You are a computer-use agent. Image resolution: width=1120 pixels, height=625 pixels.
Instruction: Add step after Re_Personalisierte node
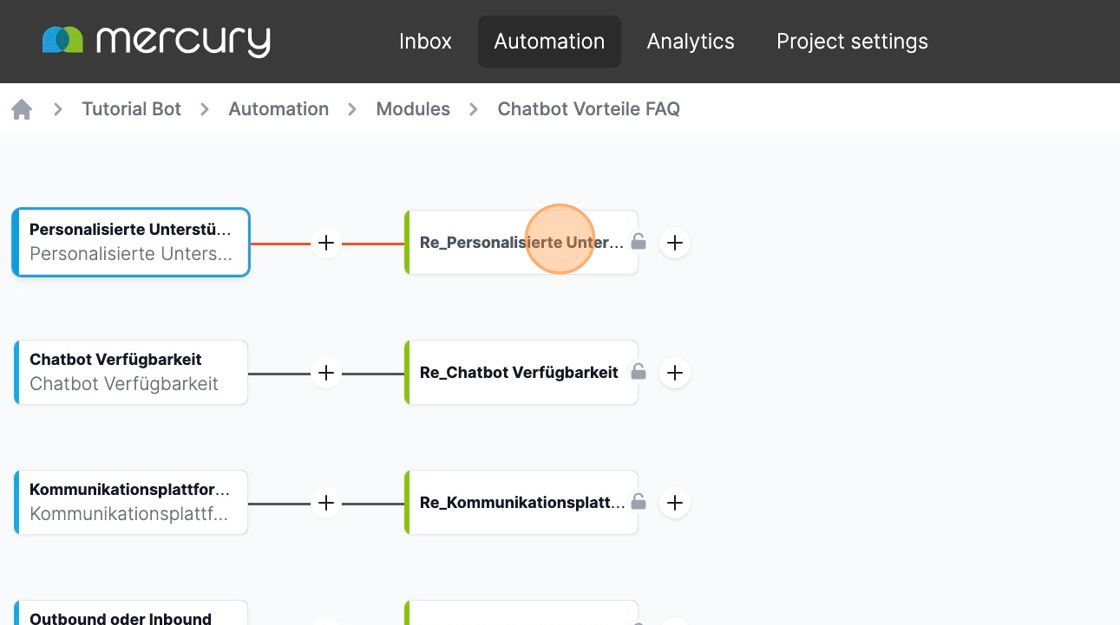pyautogui.click(x=675, y=243)
